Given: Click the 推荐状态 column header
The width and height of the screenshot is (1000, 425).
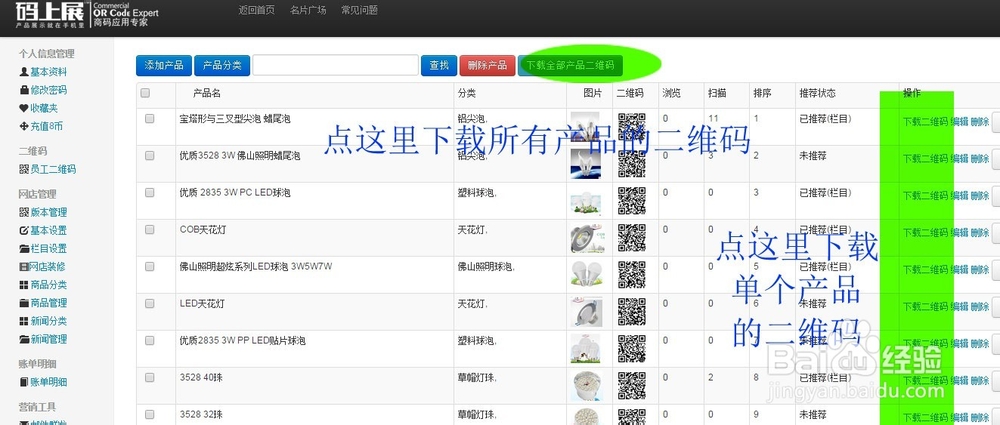Looking at the screenshot, I should click(818, 93).
